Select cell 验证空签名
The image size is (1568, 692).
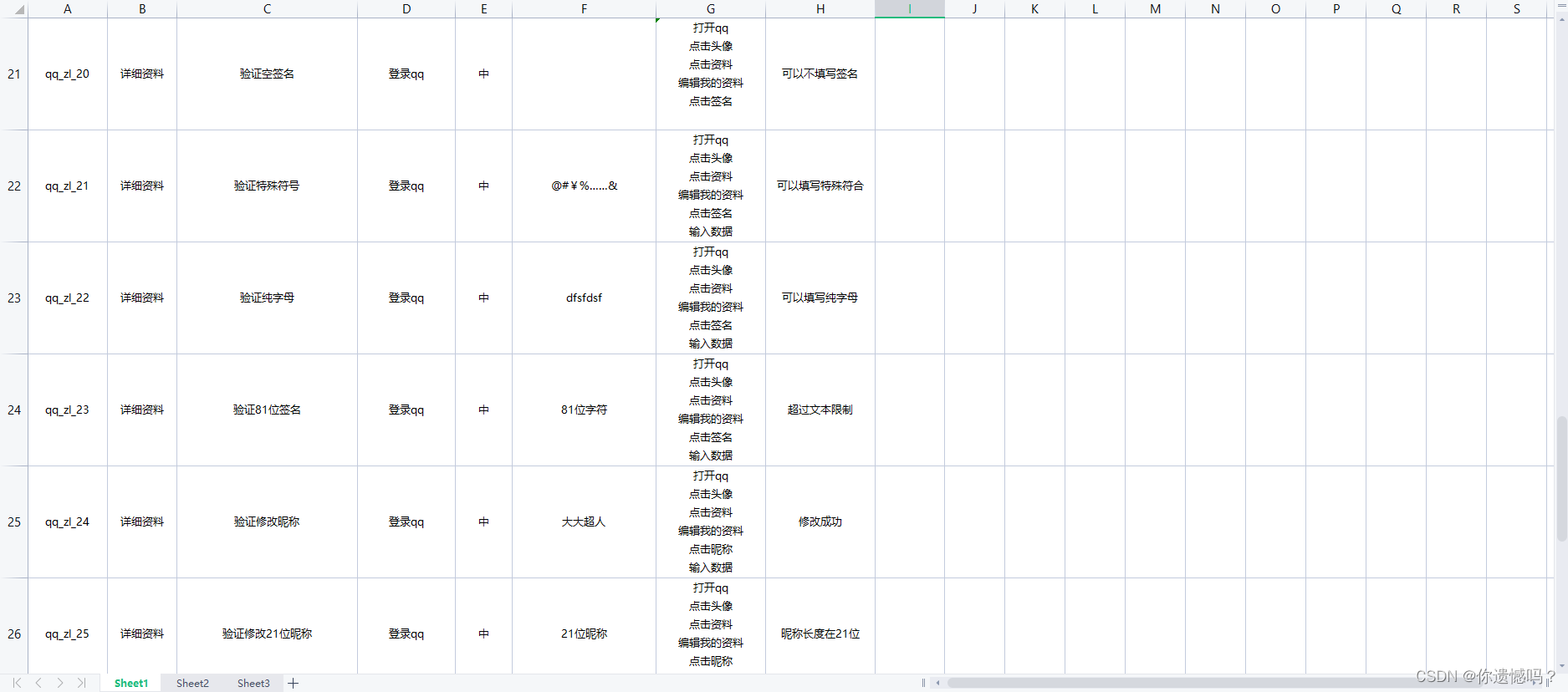coord(267,74)
